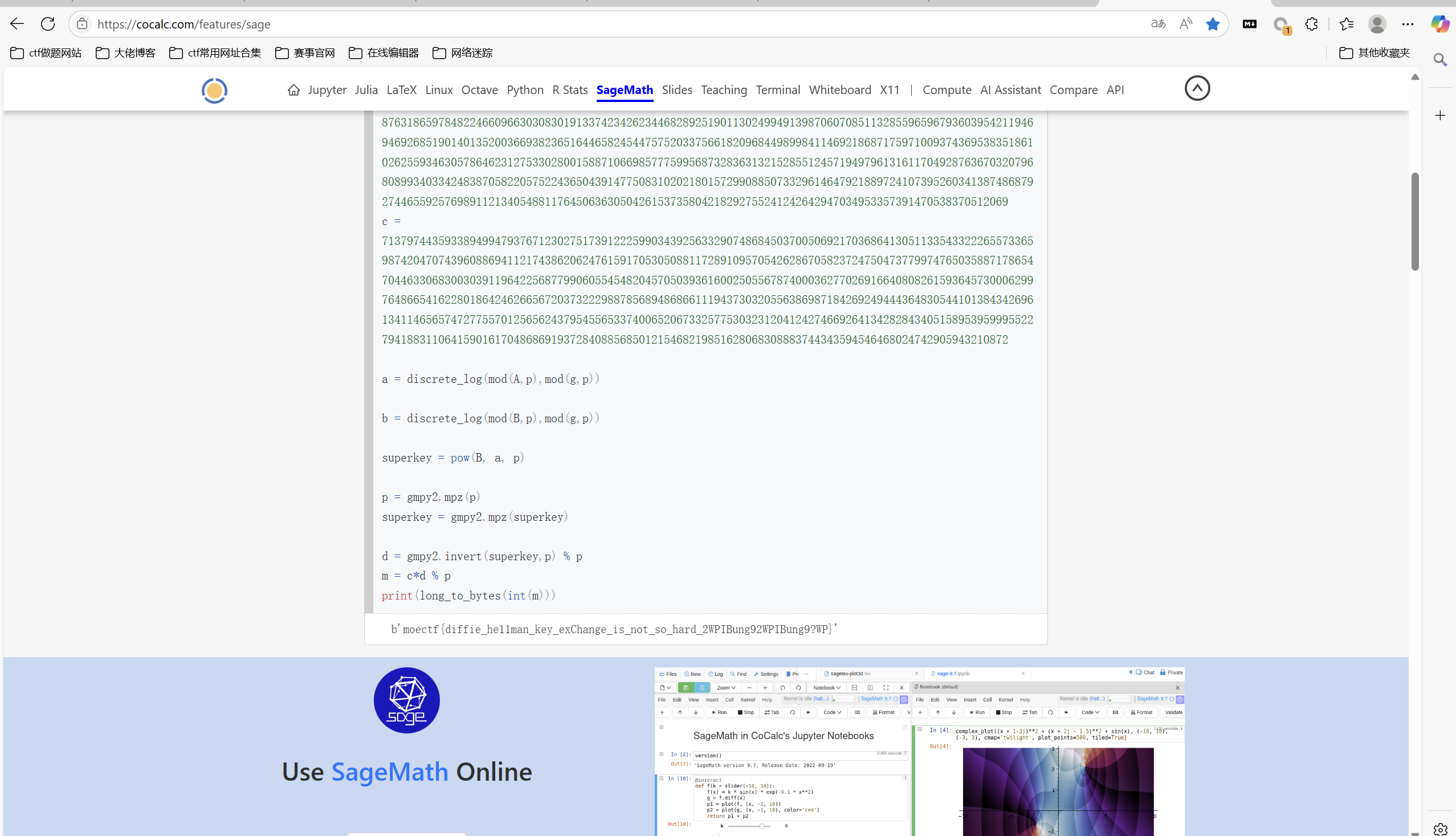Click the Sage logo badge

click(x=406, y=700)
